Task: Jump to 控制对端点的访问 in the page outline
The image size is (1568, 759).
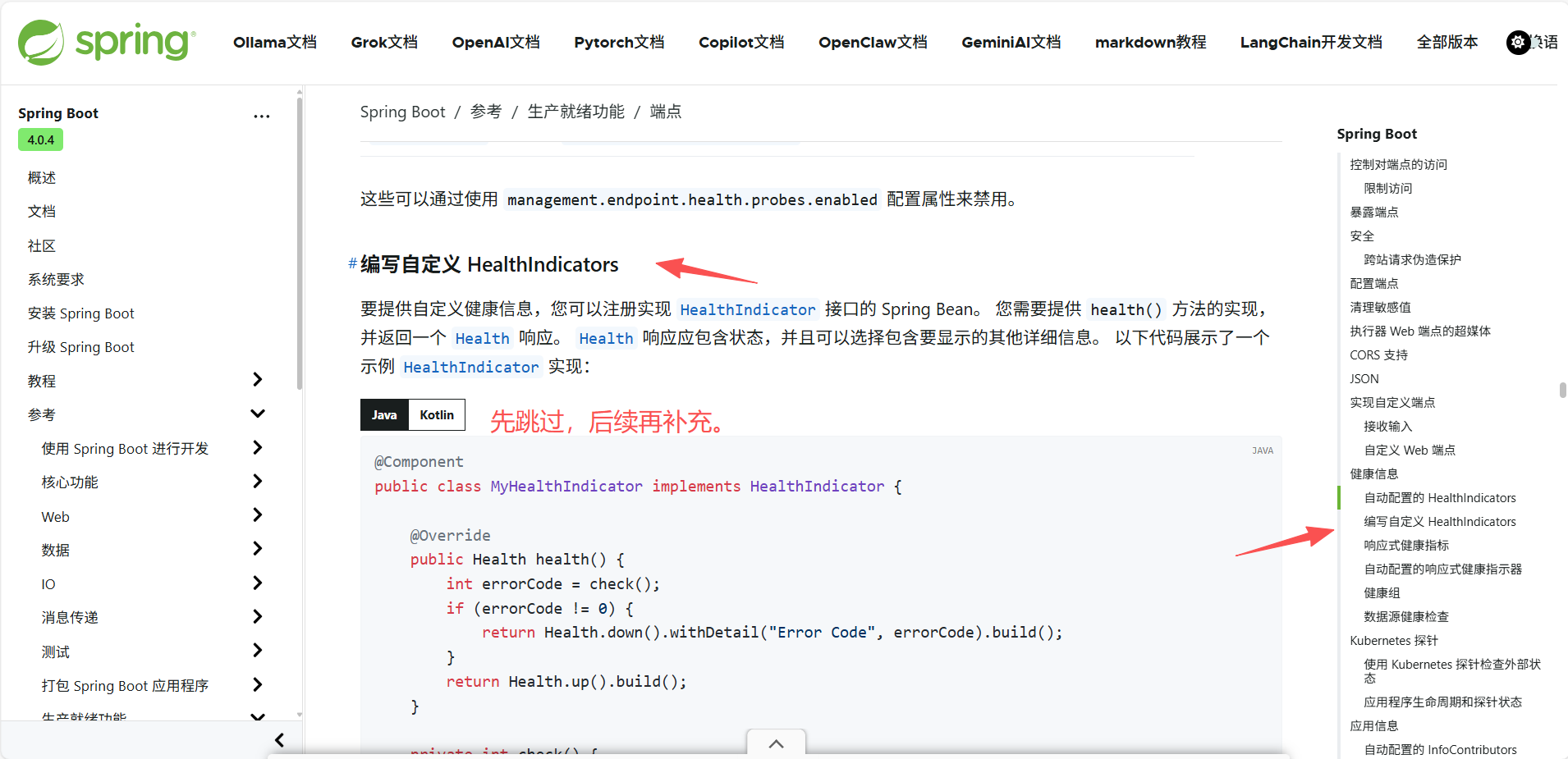Action: coord(1398,165)
